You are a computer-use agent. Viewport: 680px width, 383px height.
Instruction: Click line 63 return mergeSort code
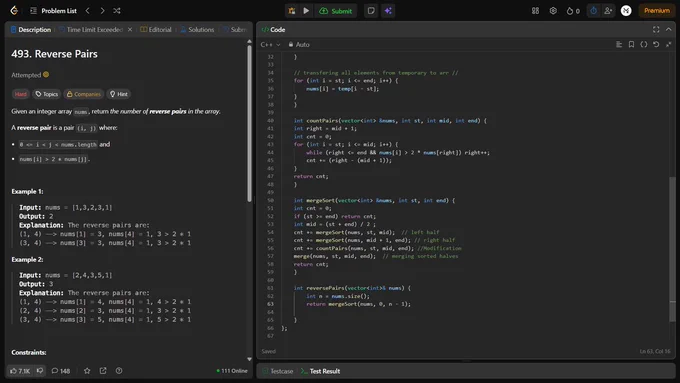pyautogui.click(x=358, y=304)
